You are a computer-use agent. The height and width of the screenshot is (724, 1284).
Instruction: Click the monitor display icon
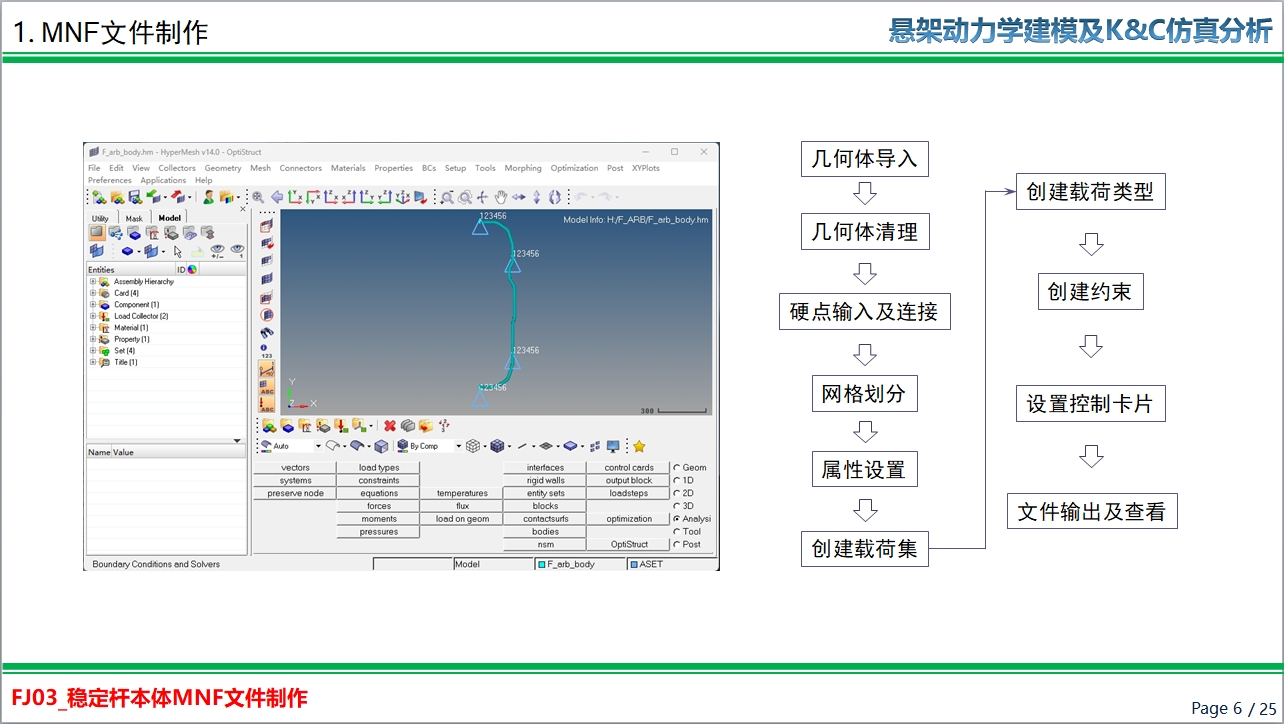[613, 446]
